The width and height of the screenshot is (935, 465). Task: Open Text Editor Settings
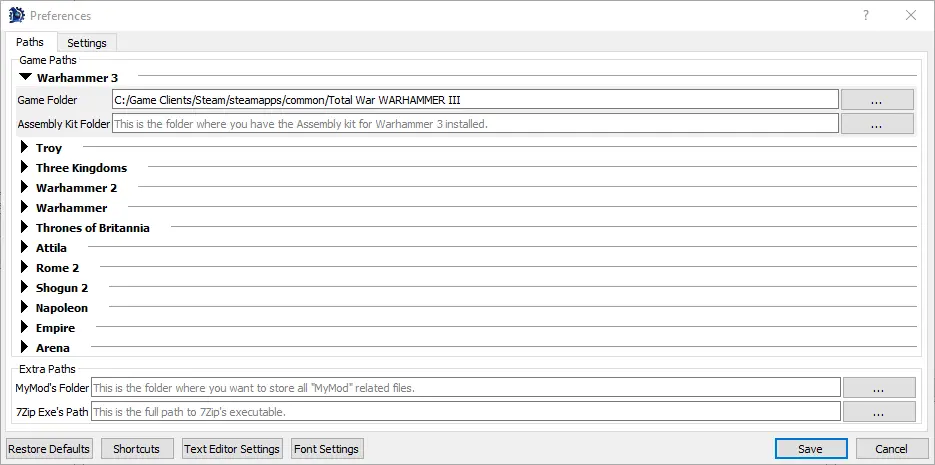232,449
